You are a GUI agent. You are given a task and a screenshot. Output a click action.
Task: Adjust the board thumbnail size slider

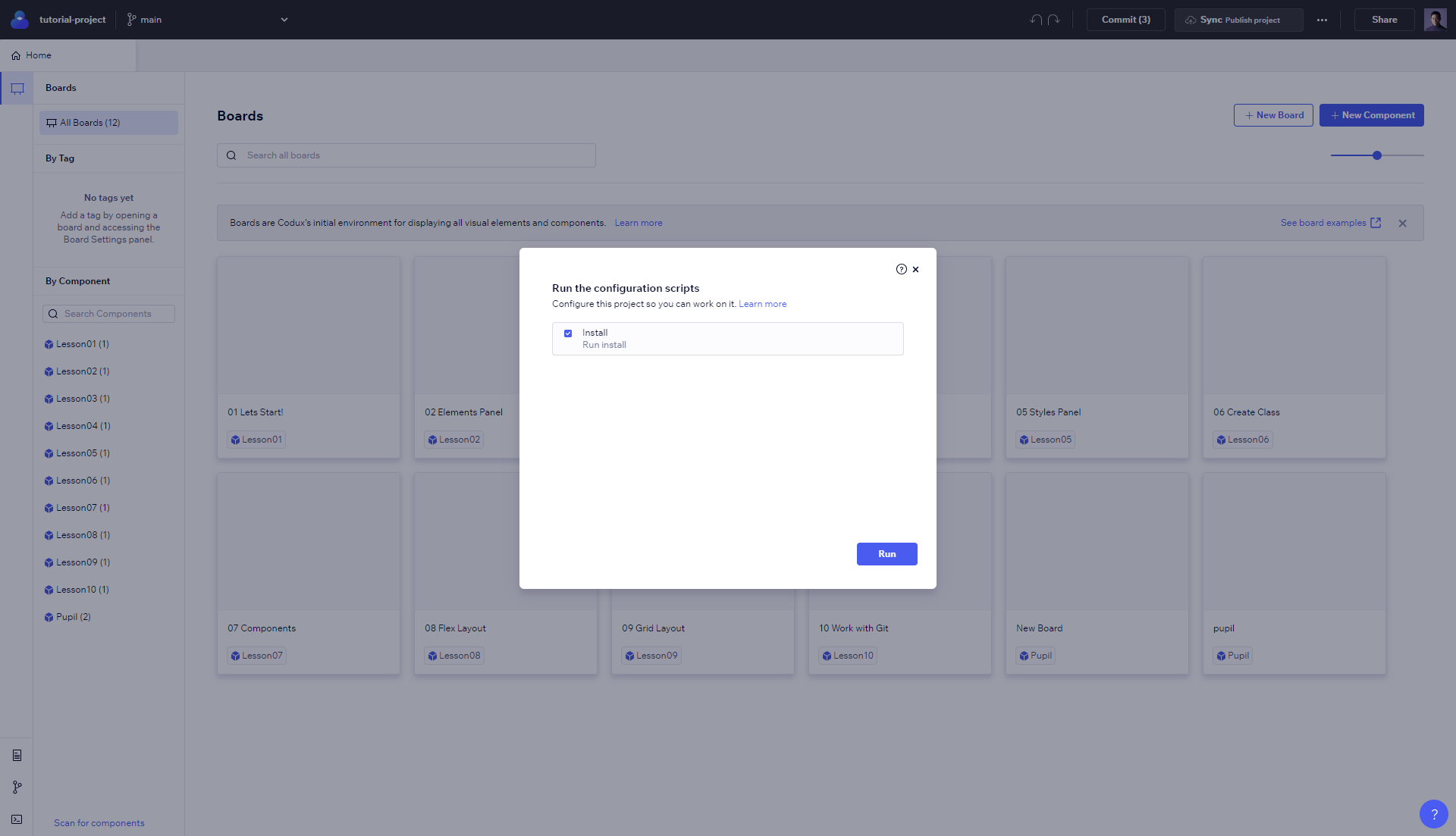1377,155
